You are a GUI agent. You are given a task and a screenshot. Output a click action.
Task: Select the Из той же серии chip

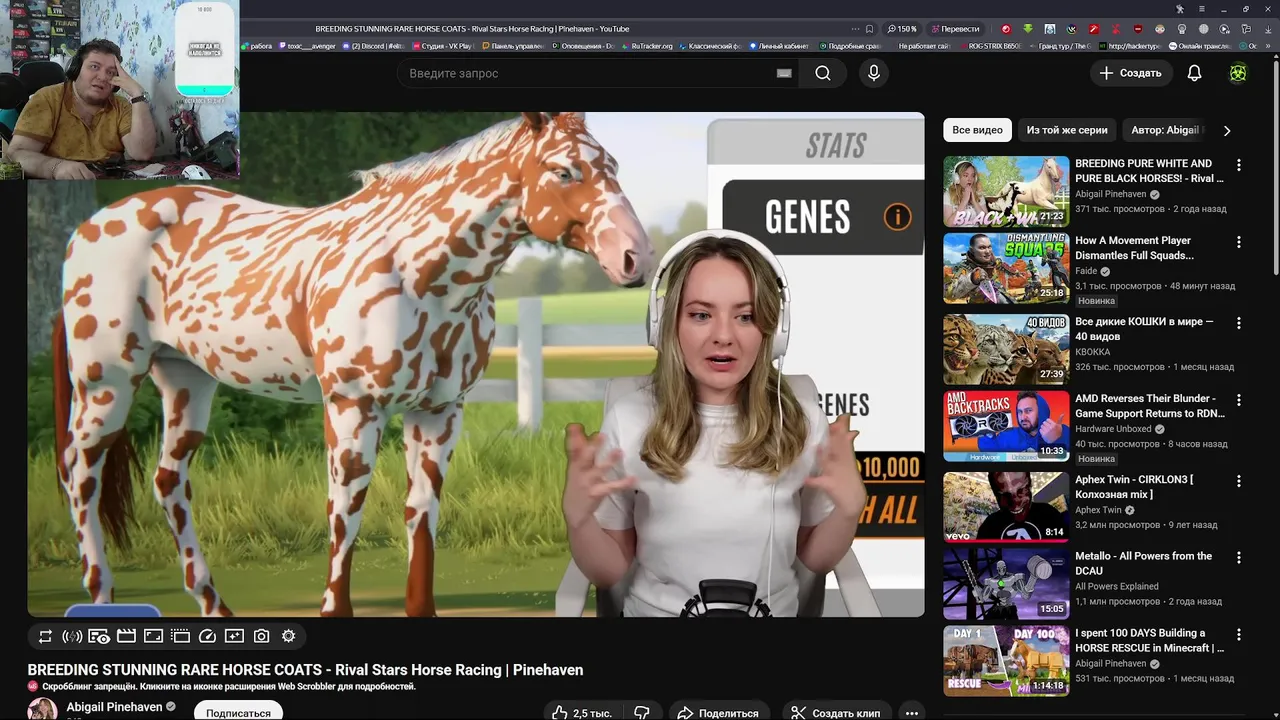pyautogui.click(x=1066, y=130)
